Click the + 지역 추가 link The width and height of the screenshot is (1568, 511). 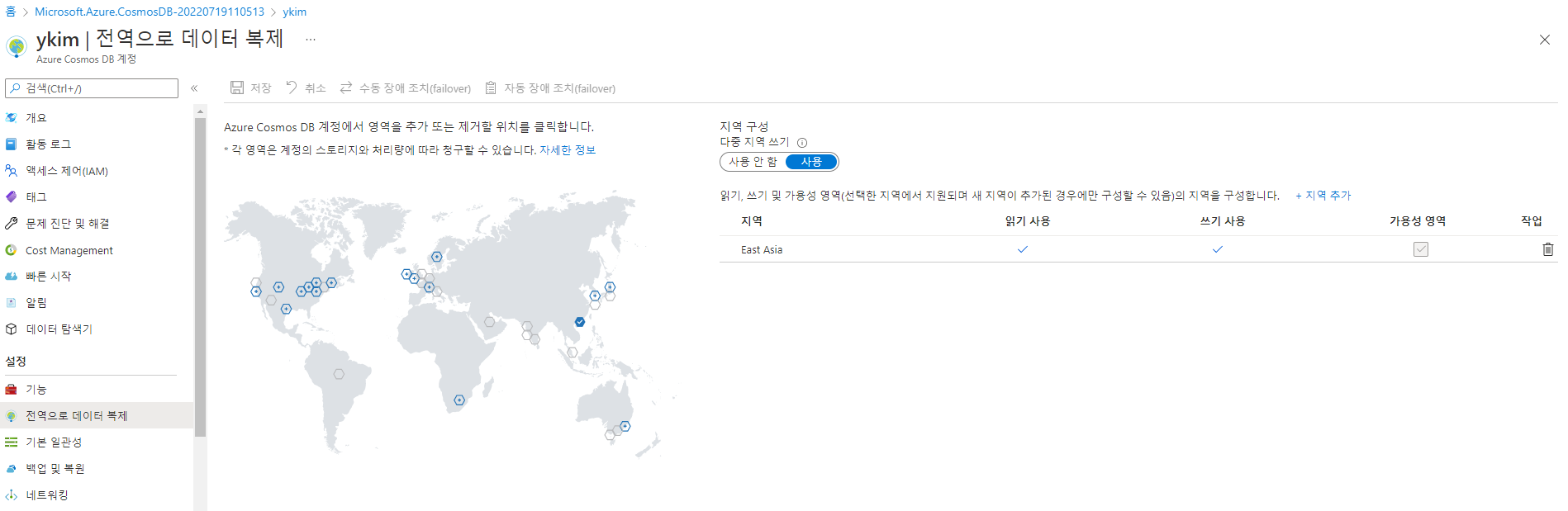[x=1323, y=196]
